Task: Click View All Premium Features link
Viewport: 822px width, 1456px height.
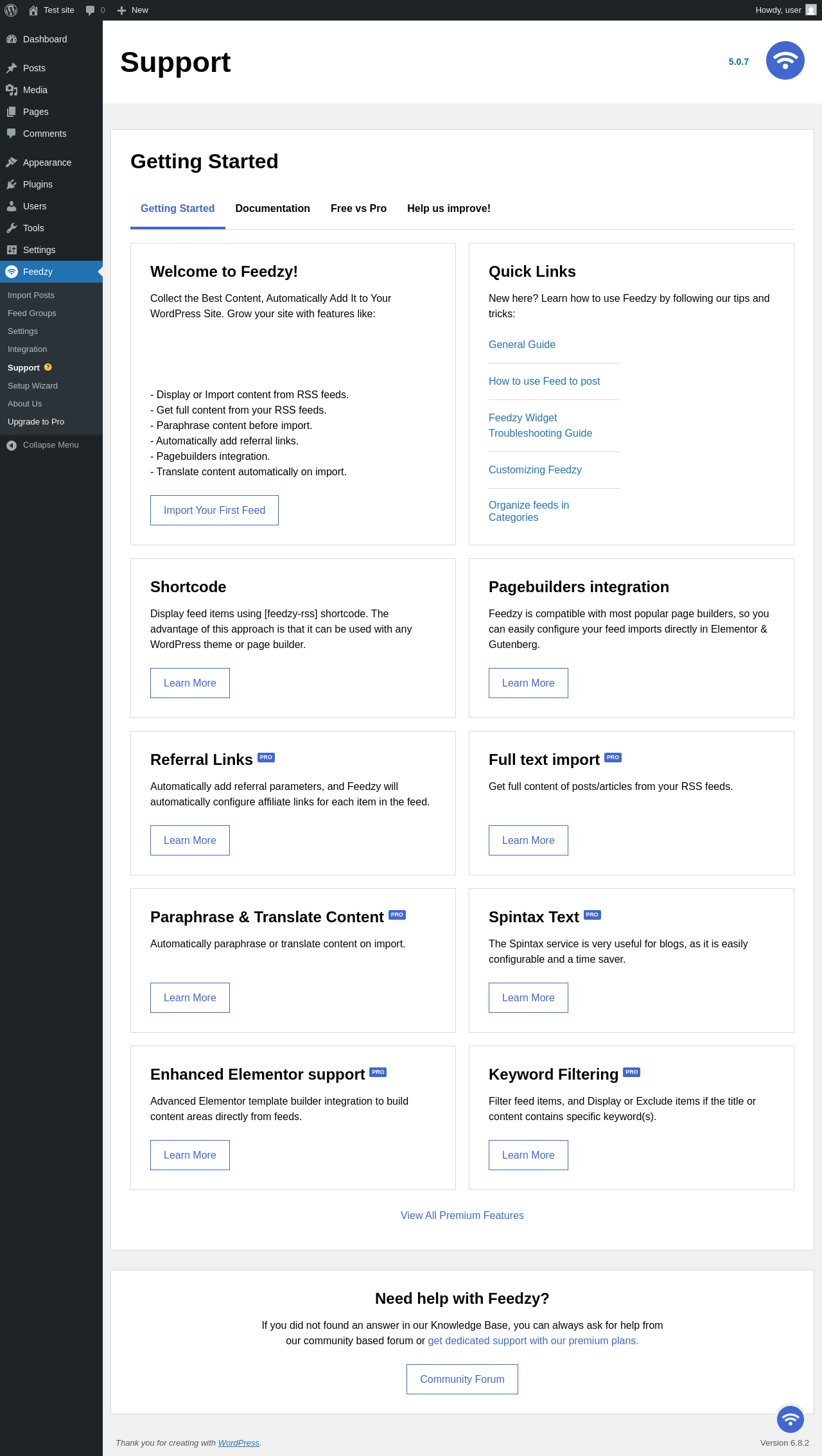Action: coord(462,1215)
